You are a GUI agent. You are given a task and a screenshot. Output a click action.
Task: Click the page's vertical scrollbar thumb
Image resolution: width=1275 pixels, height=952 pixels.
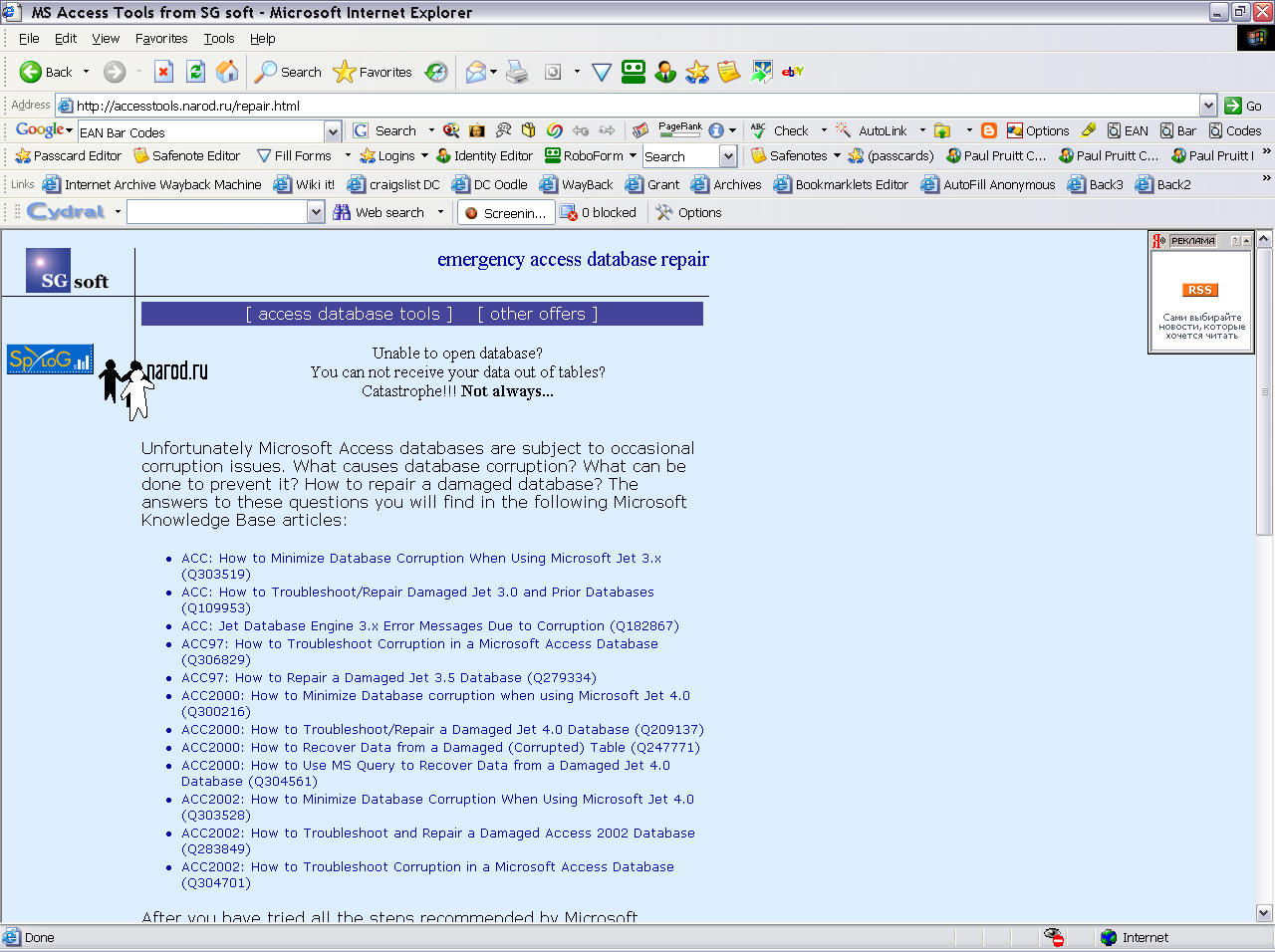coord(1264,391)
